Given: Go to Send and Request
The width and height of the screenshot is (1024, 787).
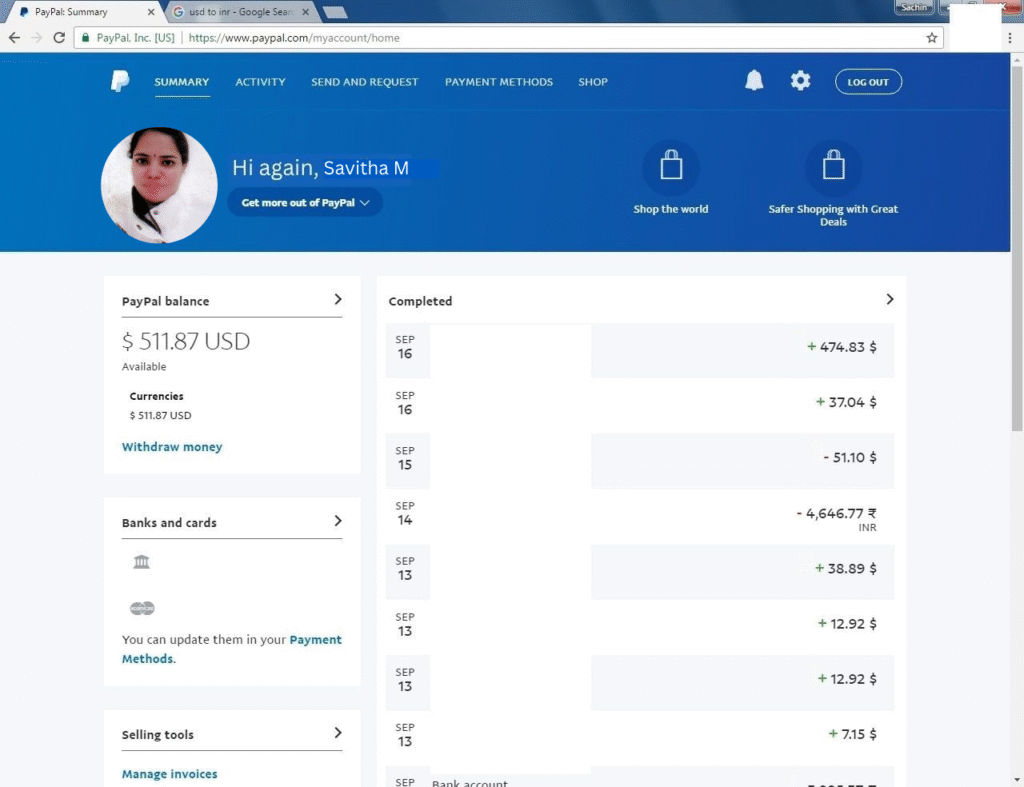Looking at the screenshot, I should tap(364, 82).
